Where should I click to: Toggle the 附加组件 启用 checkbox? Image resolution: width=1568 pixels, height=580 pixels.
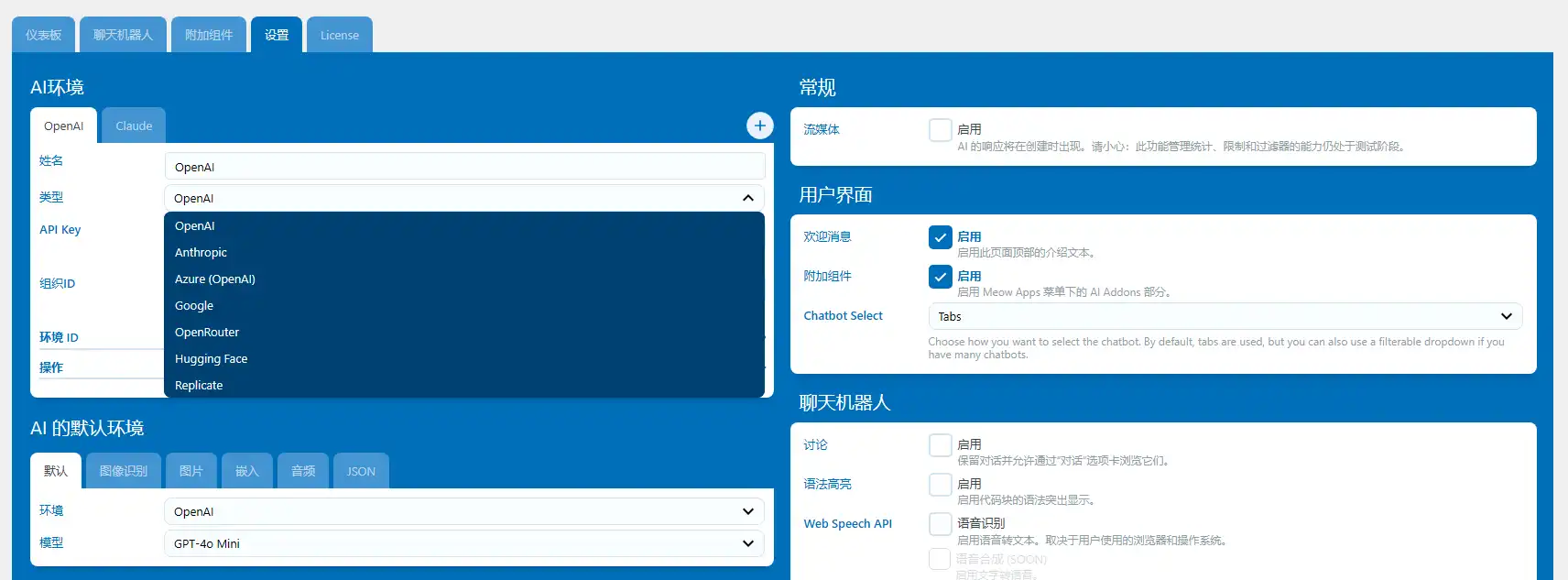pyautogui.click(x=940, y=277)
